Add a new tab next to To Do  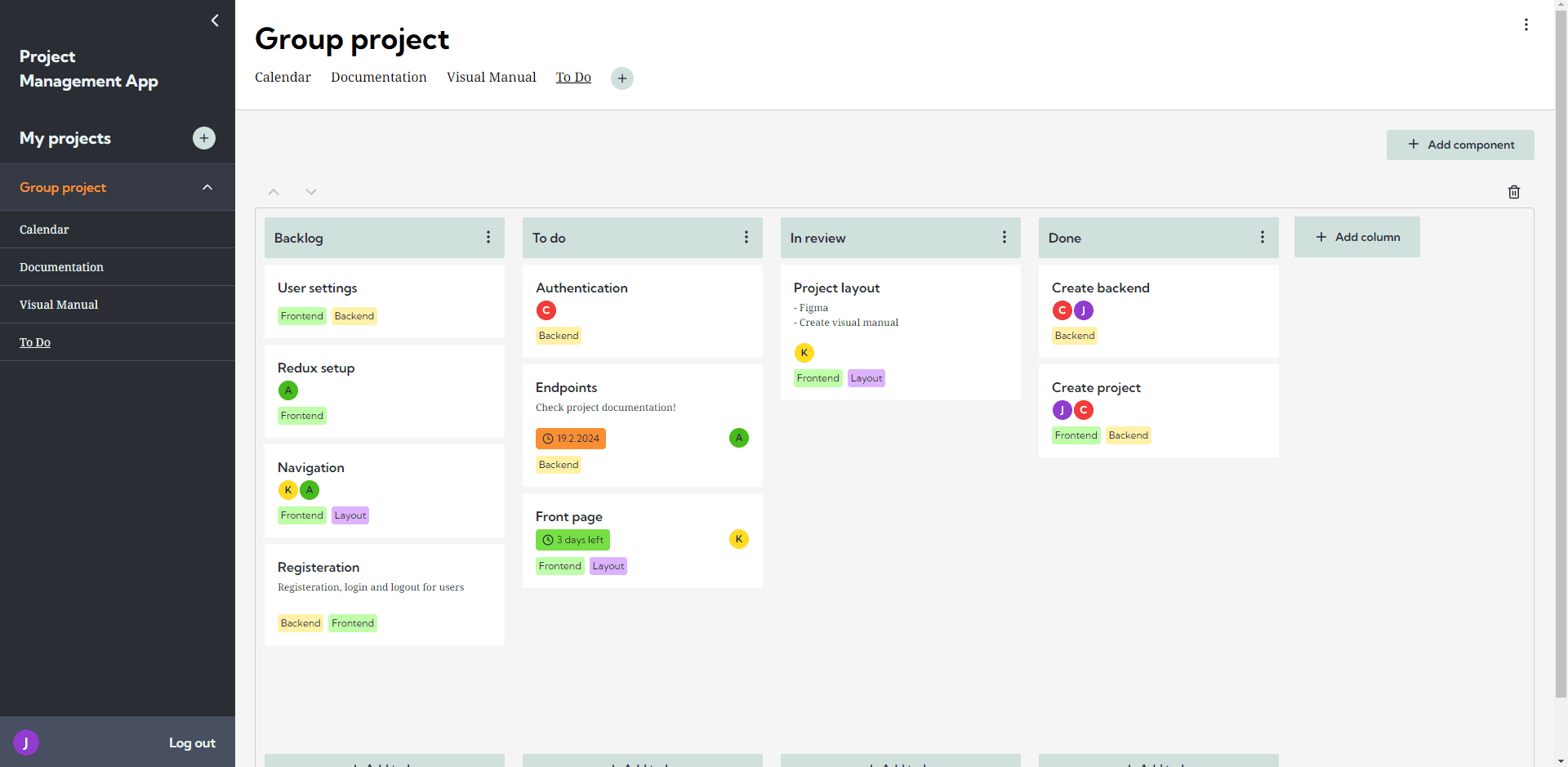pyautogui.click(x=621, y=78)
